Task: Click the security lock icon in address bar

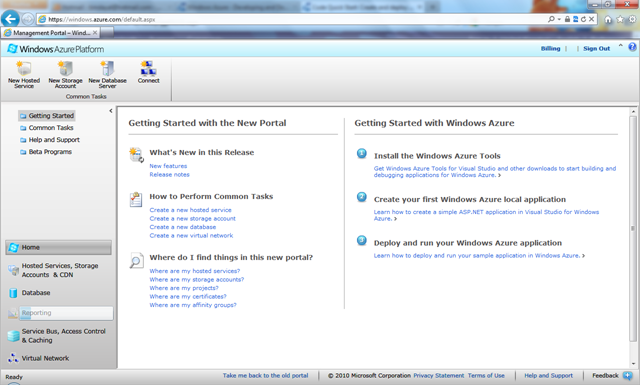Action: click(x=567, y=19)
